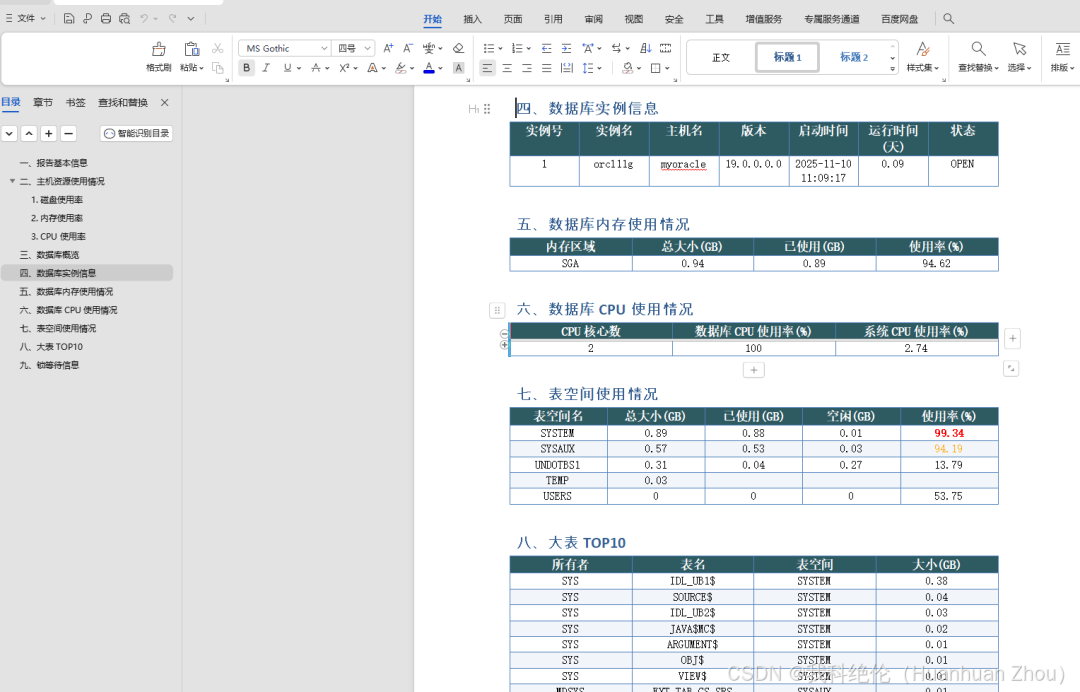Switch to the Bookmarks (书签) pane tab
1080x692 pixels.
pyautogui.click(x=75, y=103)
